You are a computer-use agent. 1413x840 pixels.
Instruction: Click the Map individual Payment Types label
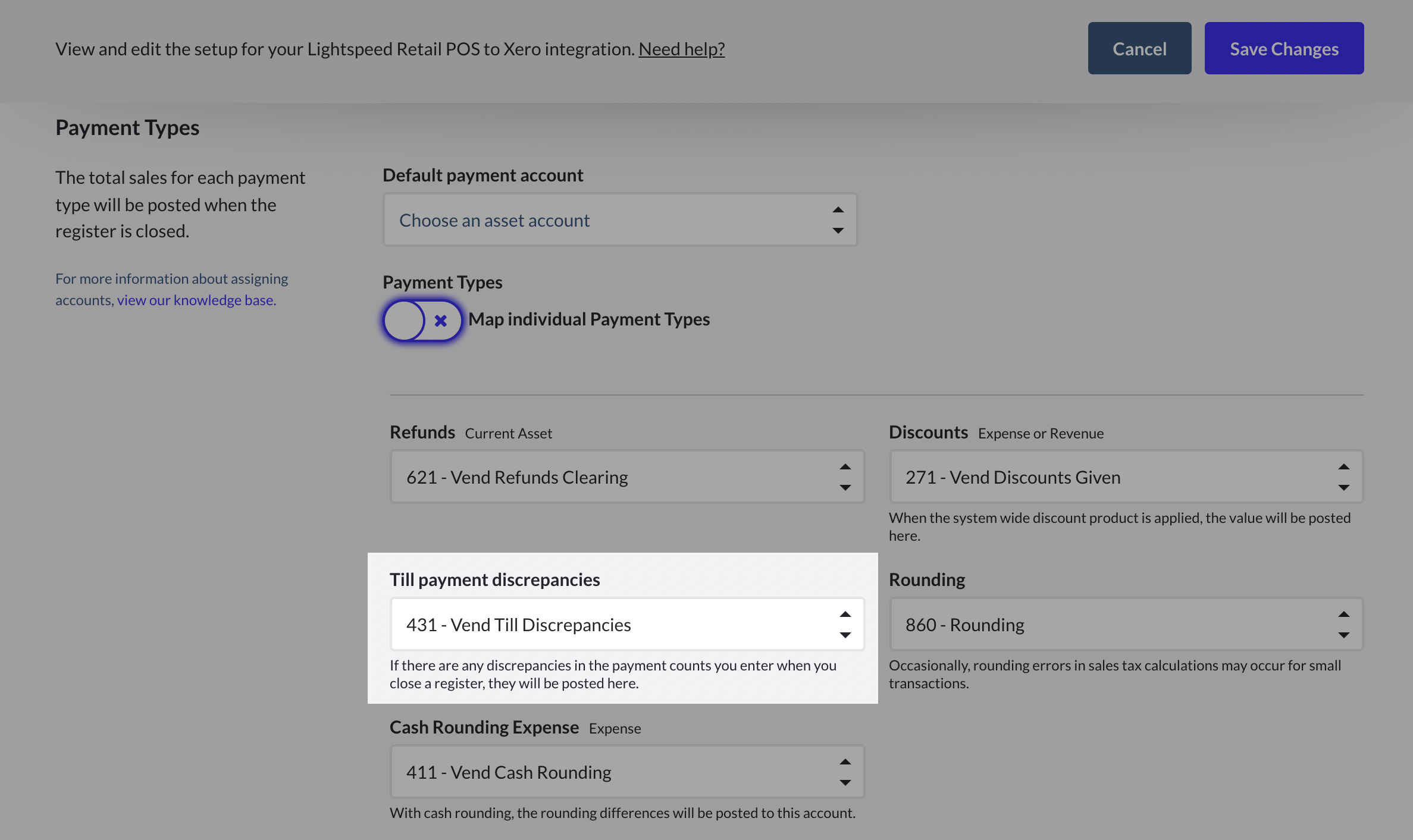click(589, 319)
